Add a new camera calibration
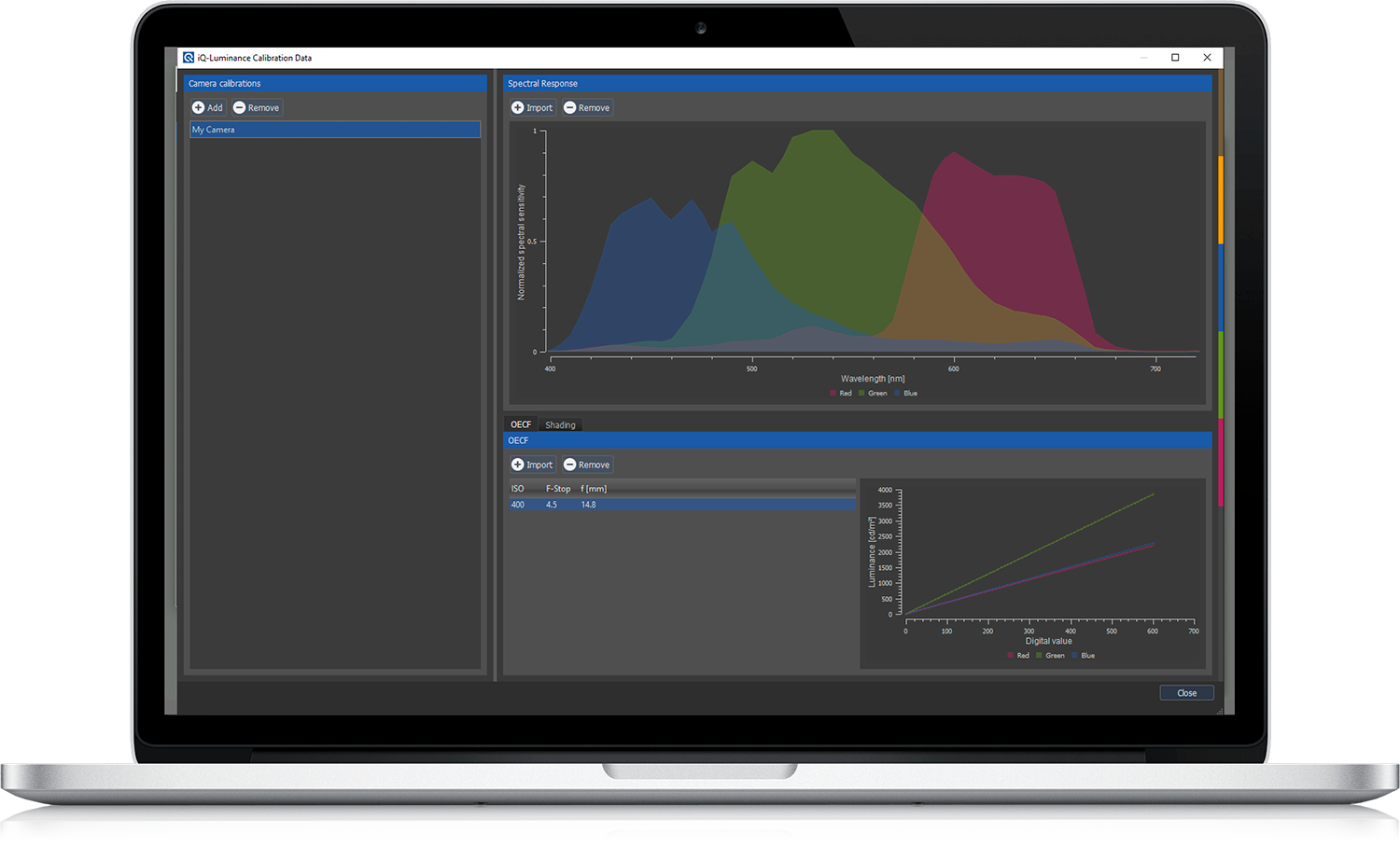1400x861 pixels. 207,107
